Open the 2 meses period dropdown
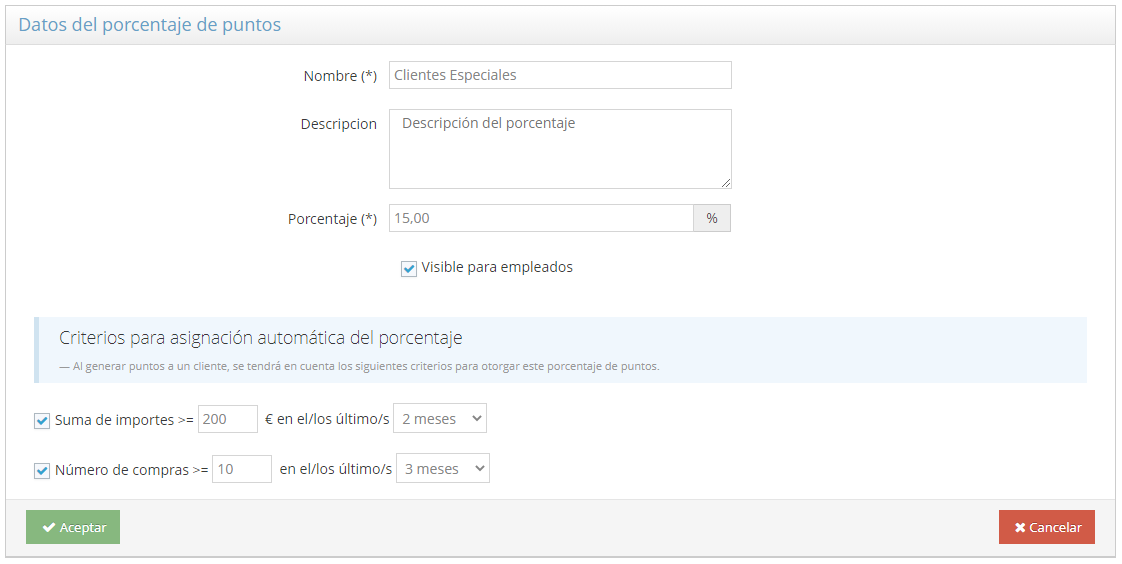The image size is (1122, 564). pos(440,419)
